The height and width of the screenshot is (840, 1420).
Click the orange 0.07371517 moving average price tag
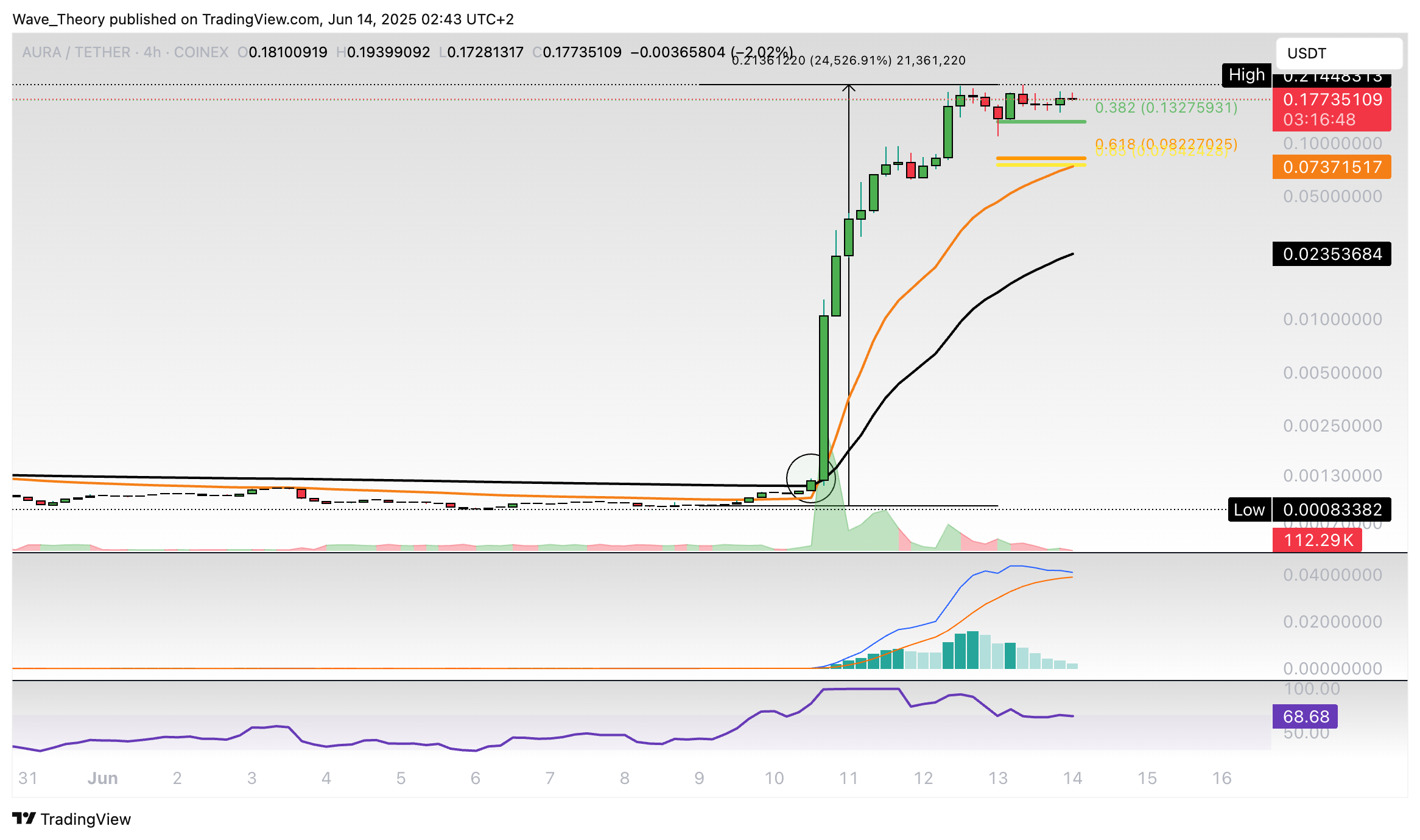pos(1332,167)
